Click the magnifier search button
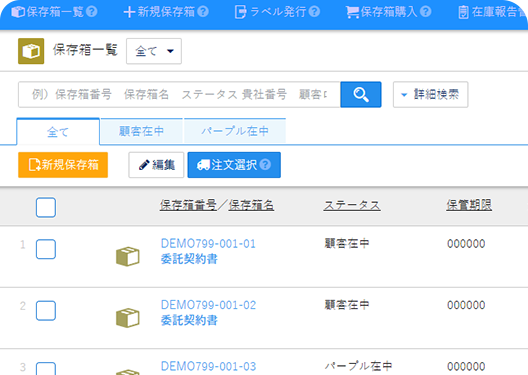The width and height of the screenshot is (528, 375). 361,95
